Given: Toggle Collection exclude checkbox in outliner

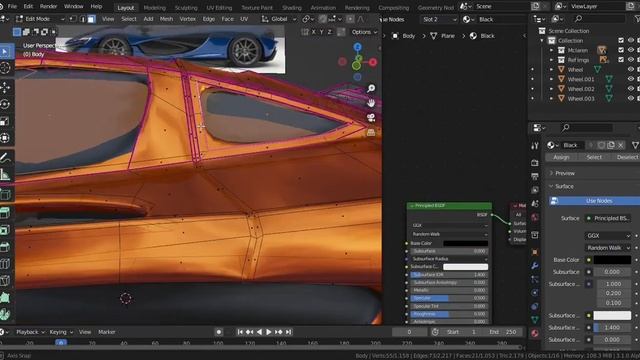Looking at the screenshot, I should click(621, 40).
